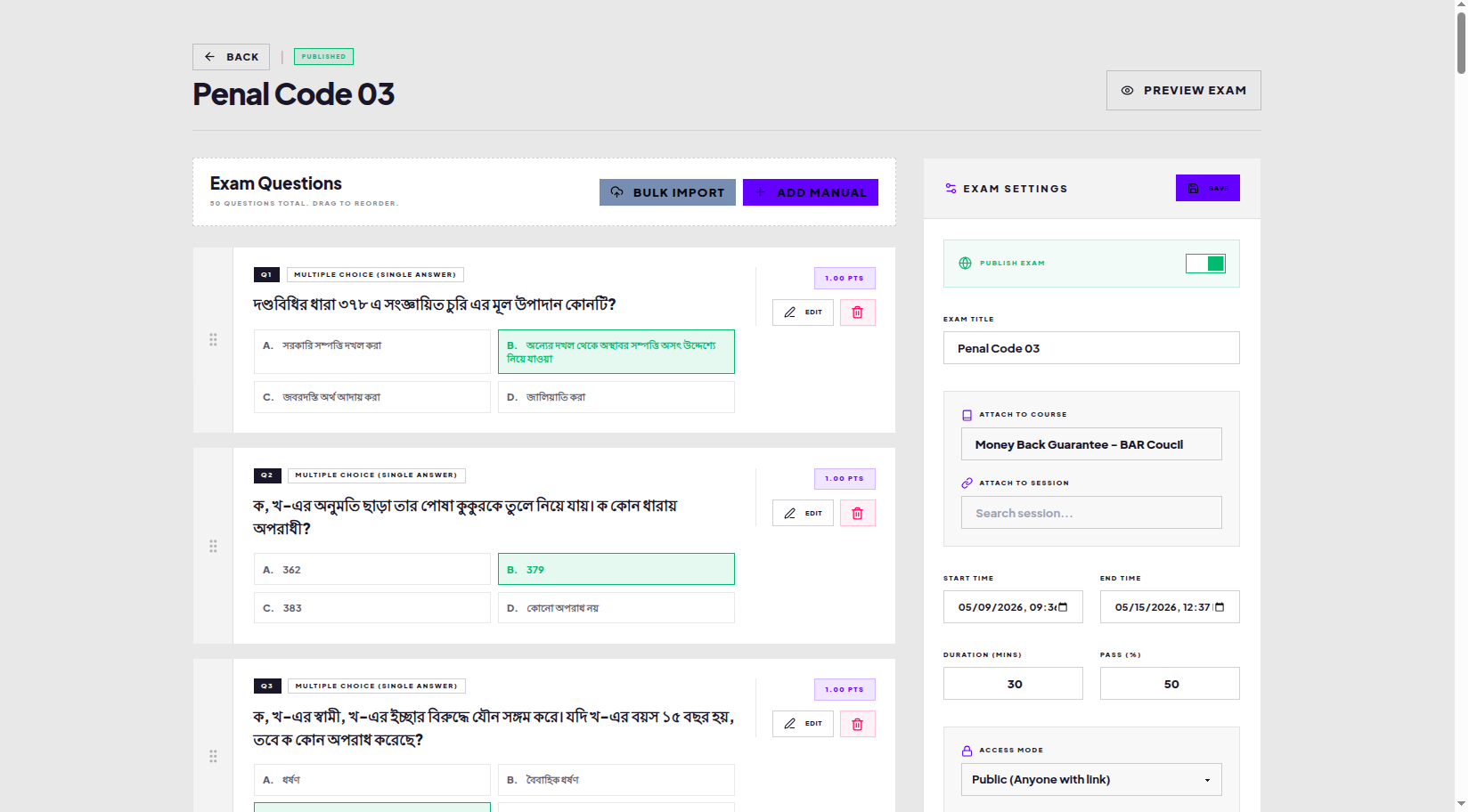
Task: Click BULK IMPORT button
Action: pyautogui.click(x=667, y=192)
